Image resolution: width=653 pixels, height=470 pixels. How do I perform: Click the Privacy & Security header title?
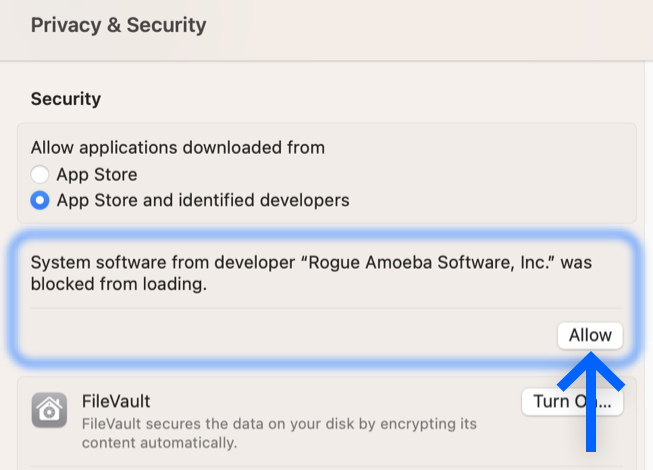[118, 25]
